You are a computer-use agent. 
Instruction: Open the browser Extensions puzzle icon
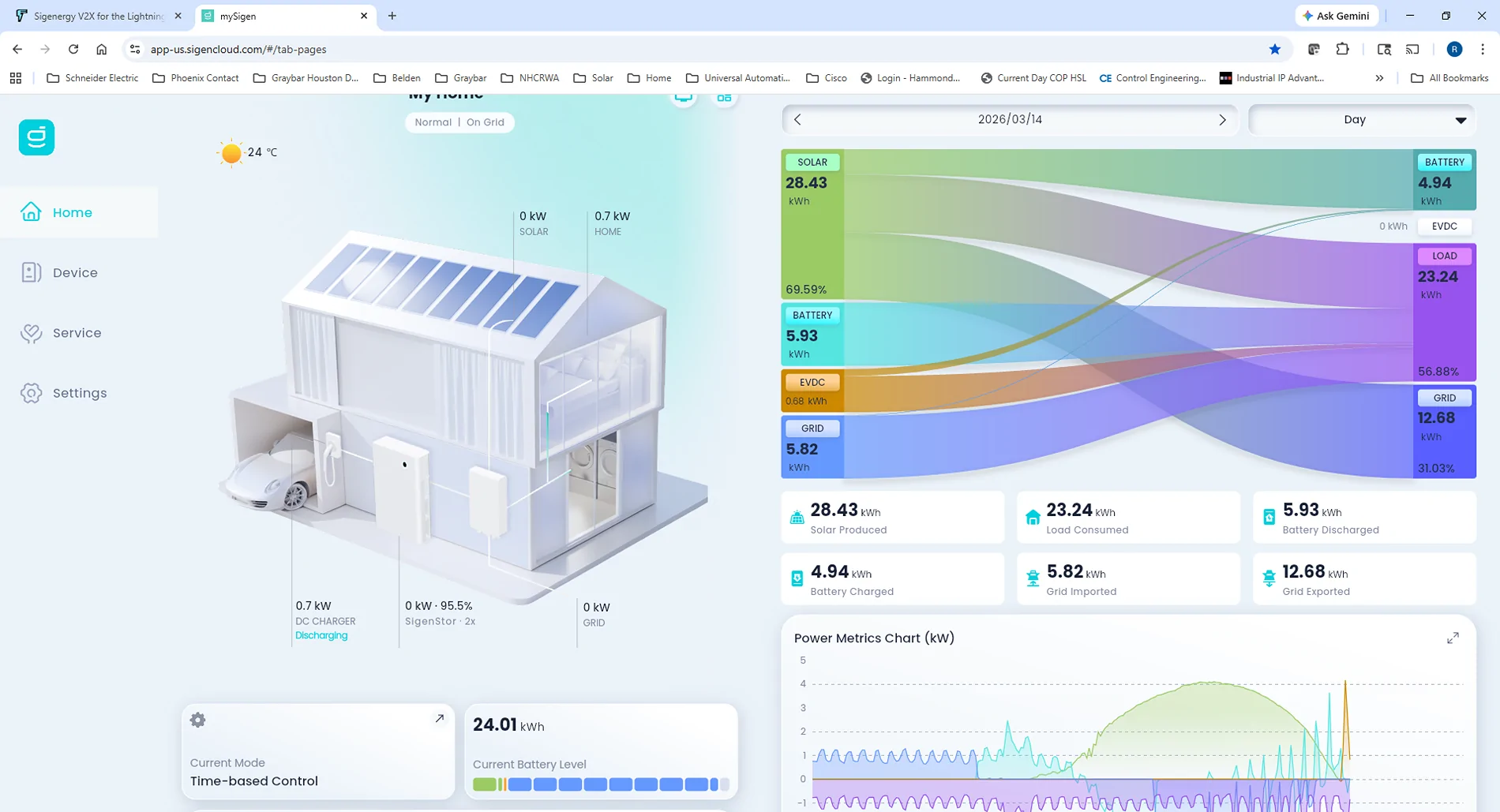pos(1342,49)
